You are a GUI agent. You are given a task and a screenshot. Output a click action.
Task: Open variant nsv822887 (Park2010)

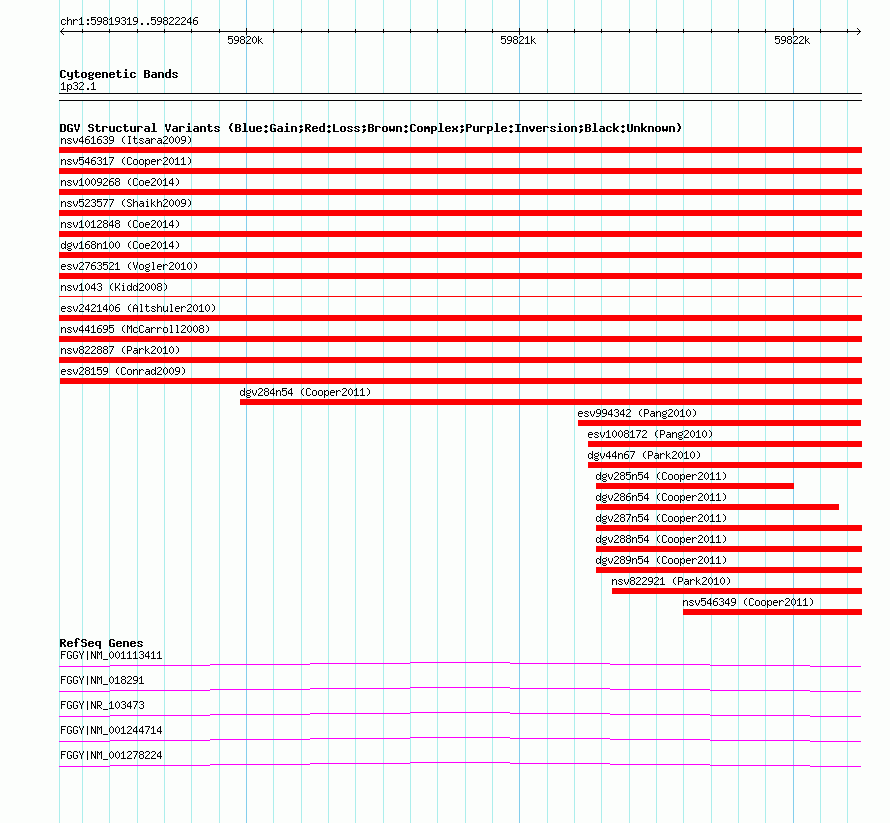120,350
